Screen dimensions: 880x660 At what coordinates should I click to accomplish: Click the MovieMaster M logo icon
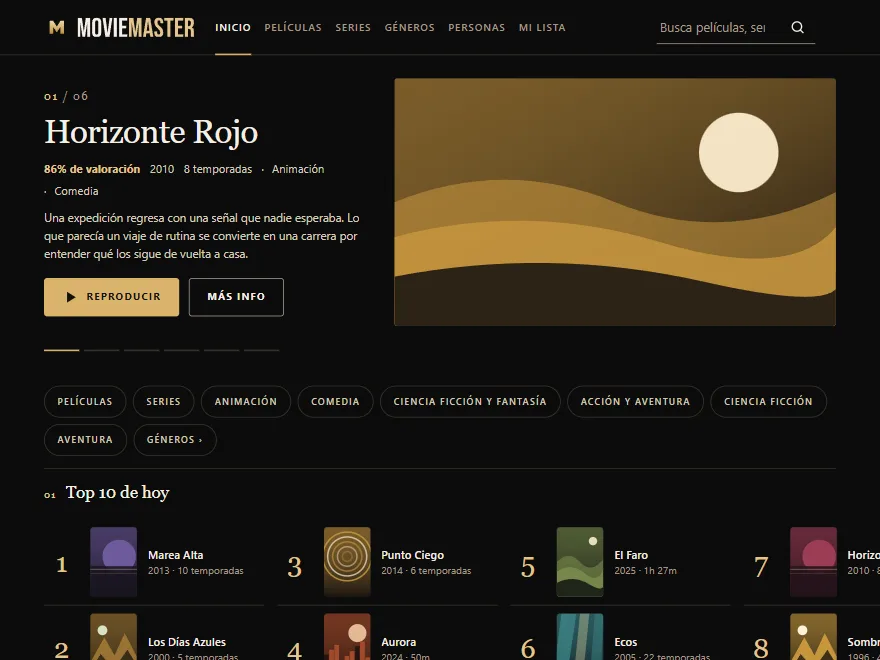point(57,27)
